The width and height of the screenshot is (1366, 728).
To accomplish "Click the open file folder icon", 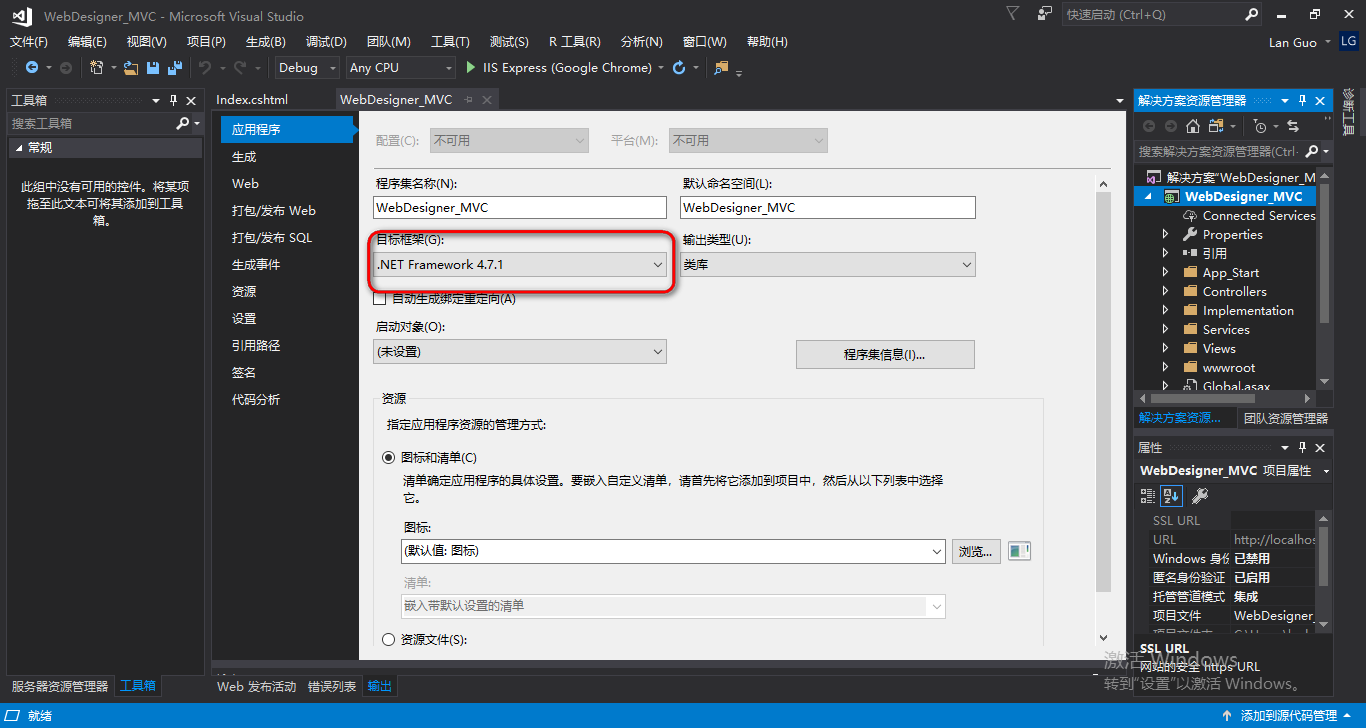I will [131, 68].
